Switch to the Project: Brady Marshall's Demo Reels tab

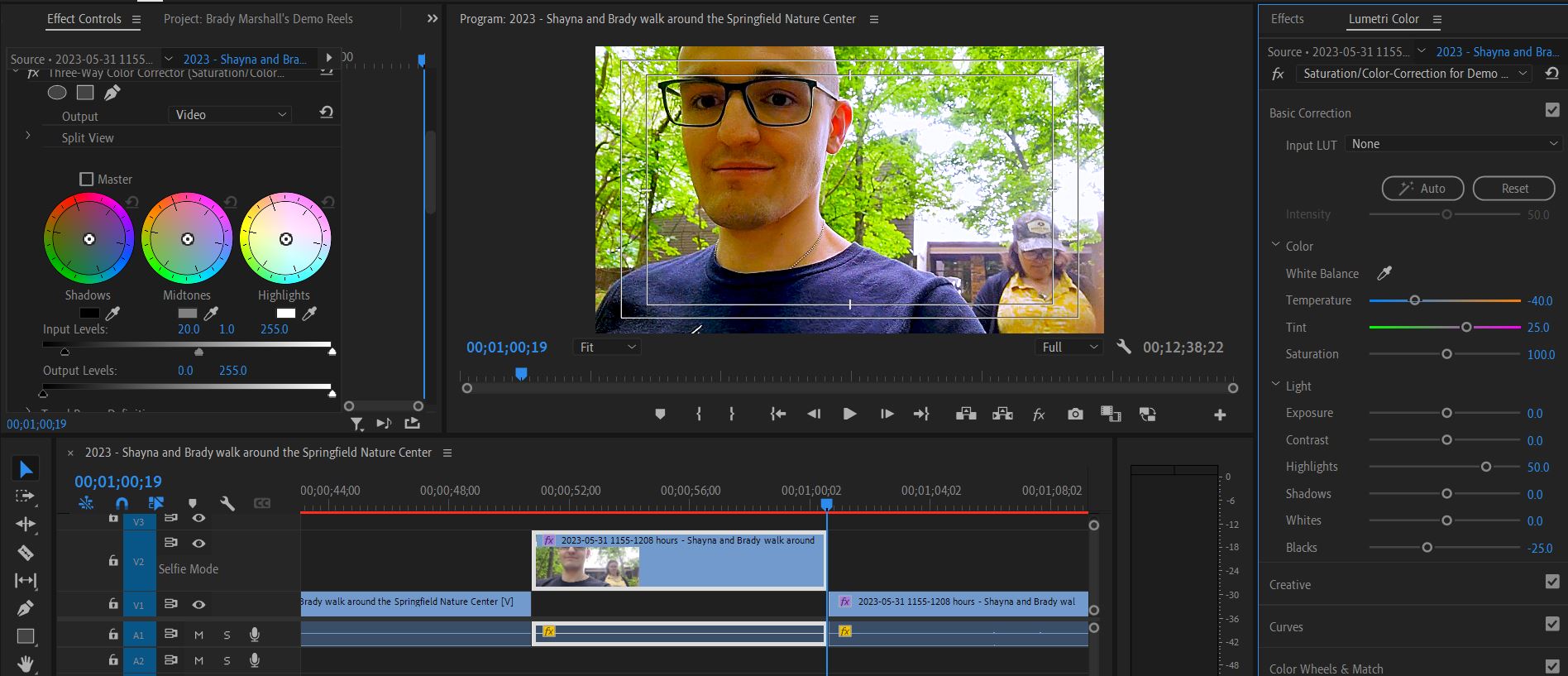click(258, 18)
